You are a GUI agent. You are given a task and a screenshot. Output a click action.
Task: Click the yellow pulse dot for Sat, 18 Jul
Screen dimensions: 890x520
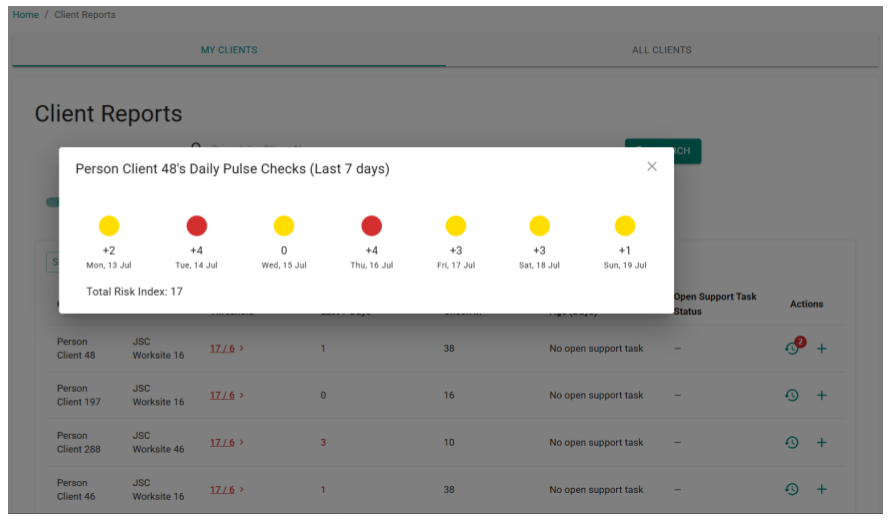coord(539,226)
